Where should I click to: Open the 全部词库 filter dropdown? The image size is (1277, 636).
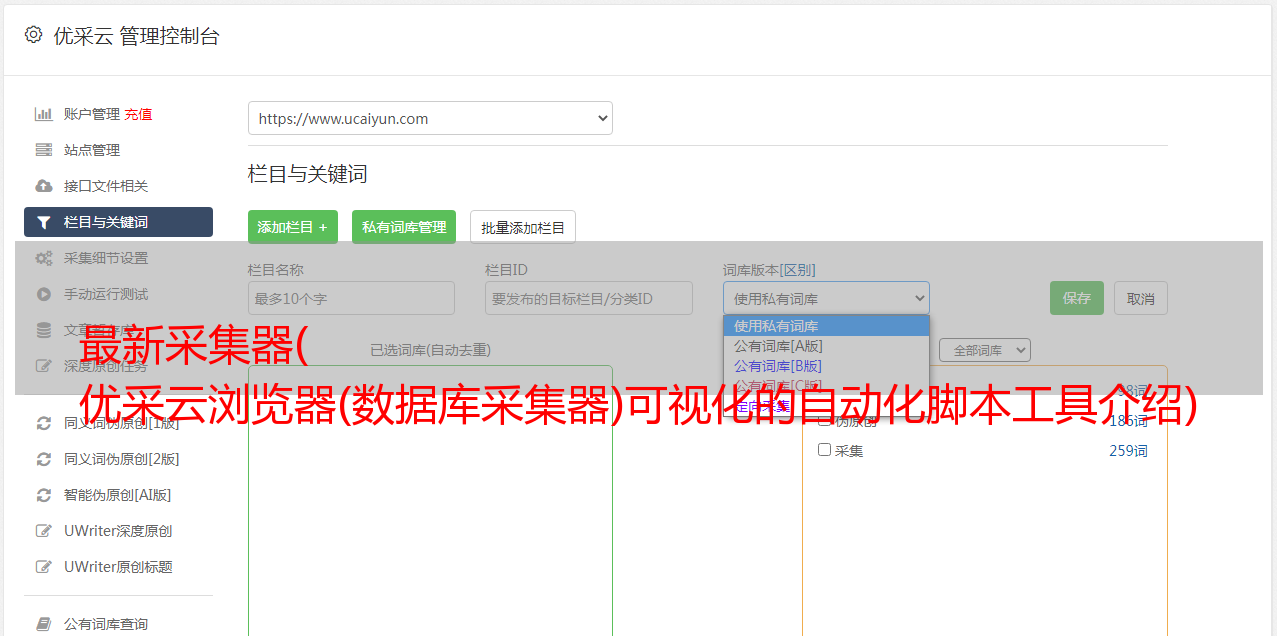[x=985, y=350]
